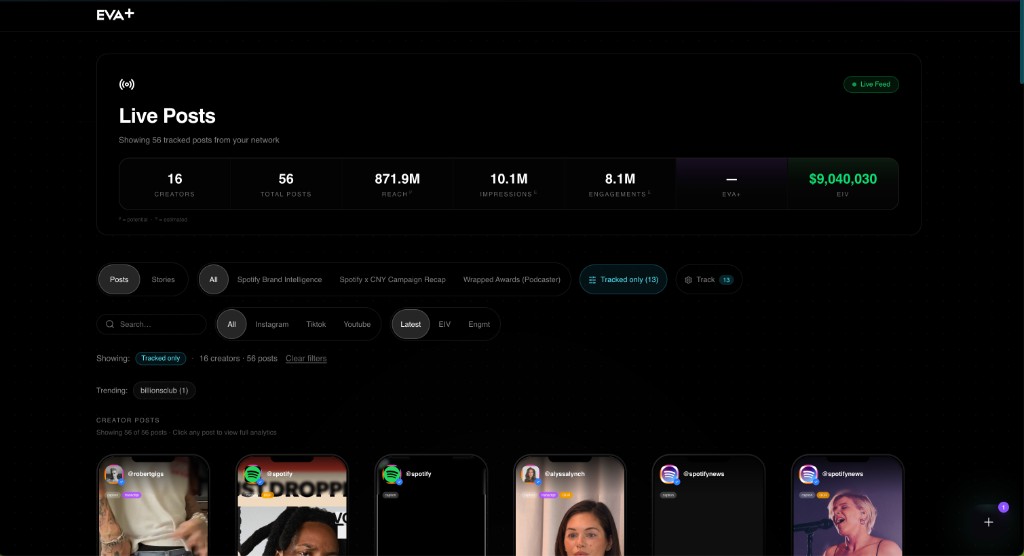The height and width of the screenshot is (556, 1024).
Task: Open the @robertgigs post card
Action: pos(153,506)
